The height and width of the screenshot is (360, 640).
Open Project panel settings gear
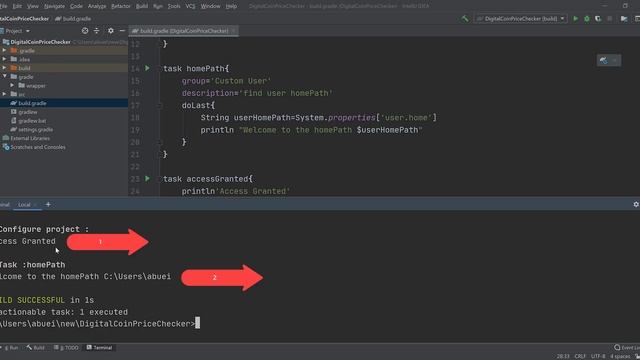[111, 31]
